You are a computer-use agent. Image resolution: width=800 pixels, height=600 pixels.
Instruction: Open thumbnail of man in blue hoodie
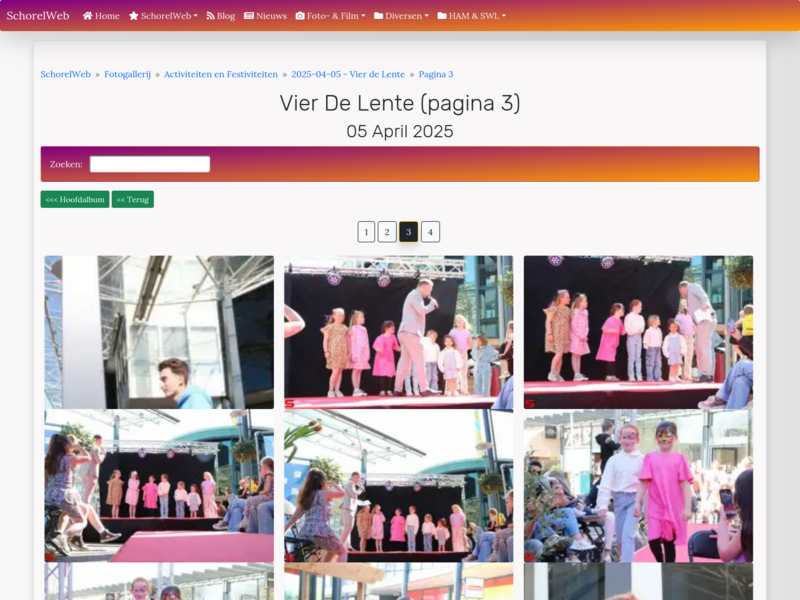[159, 332]
